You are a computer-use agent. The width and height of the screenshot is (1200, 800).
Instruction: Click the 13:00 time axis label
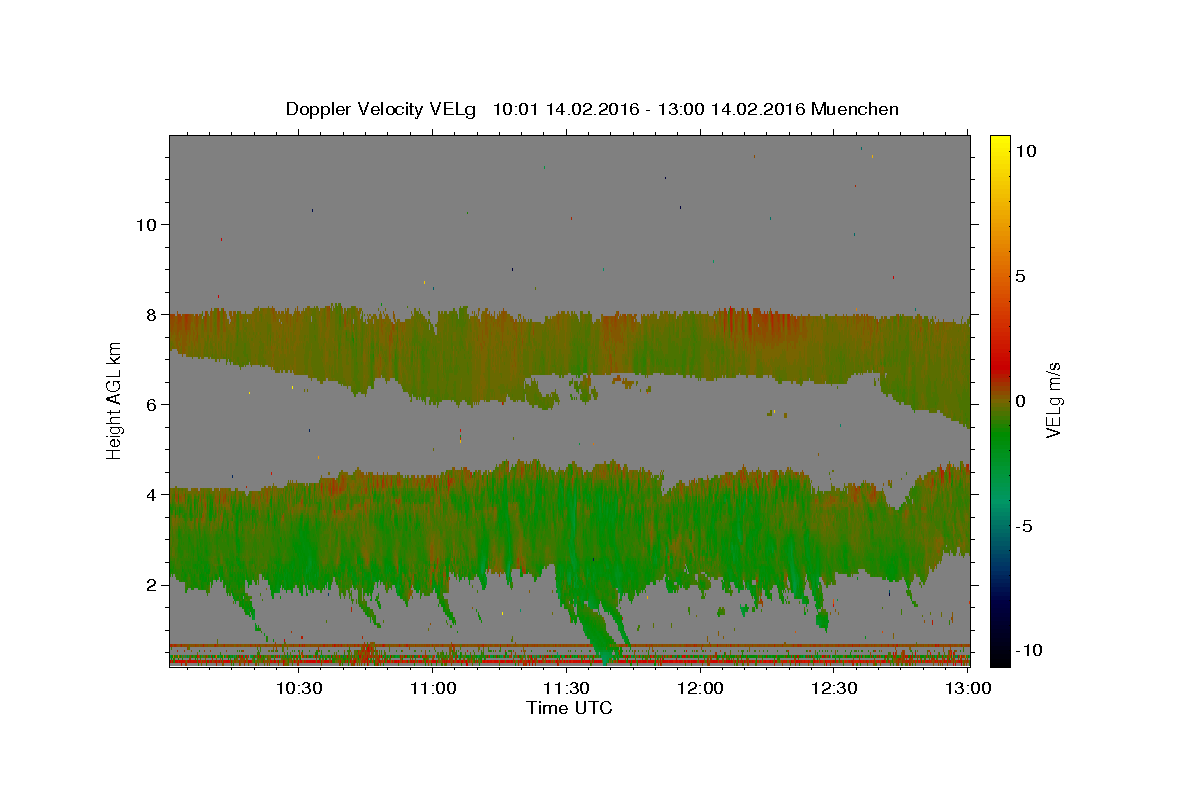[x=969, y=688]
